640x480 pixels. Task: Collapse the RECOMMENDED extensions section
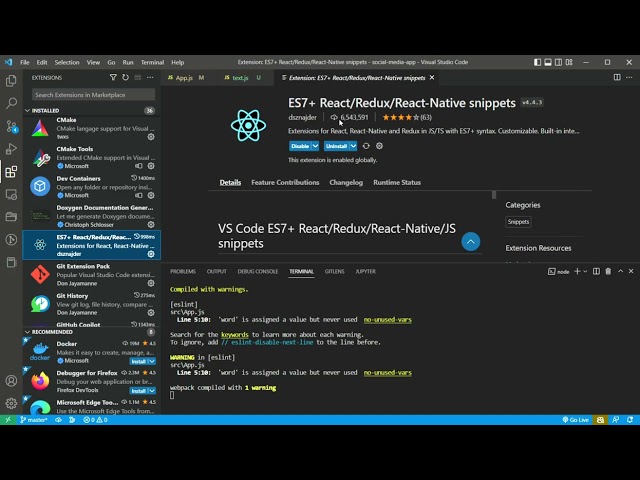(27, 332)
